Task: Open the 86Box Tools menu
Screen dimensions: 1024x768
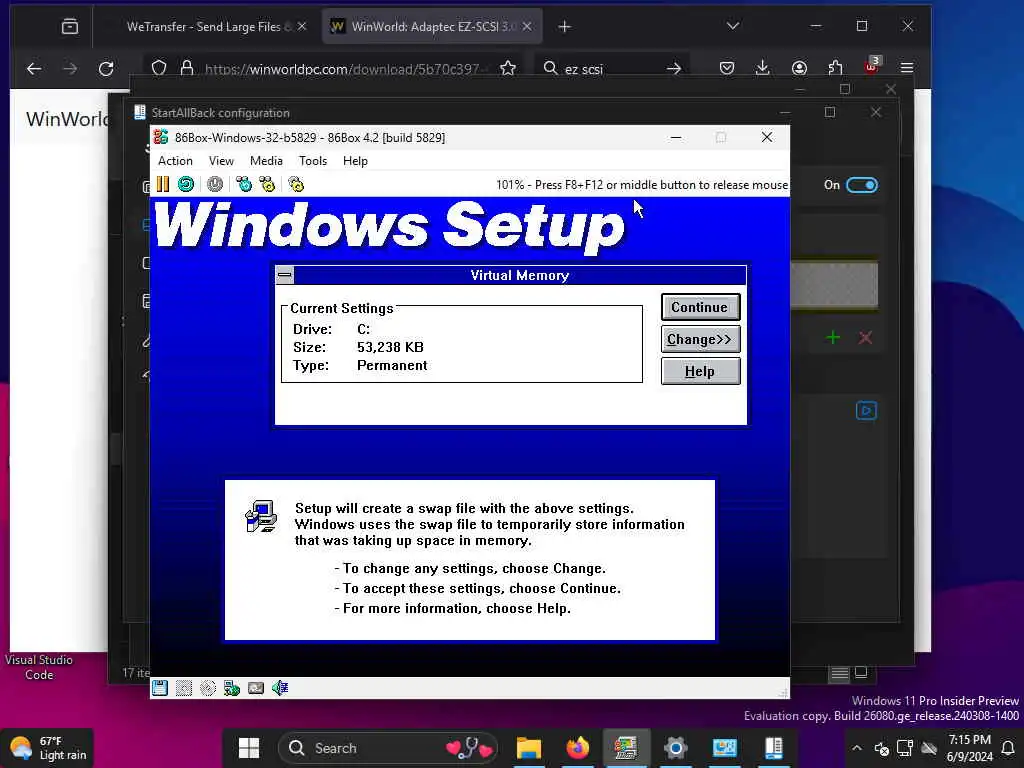Action: (313, 161)
